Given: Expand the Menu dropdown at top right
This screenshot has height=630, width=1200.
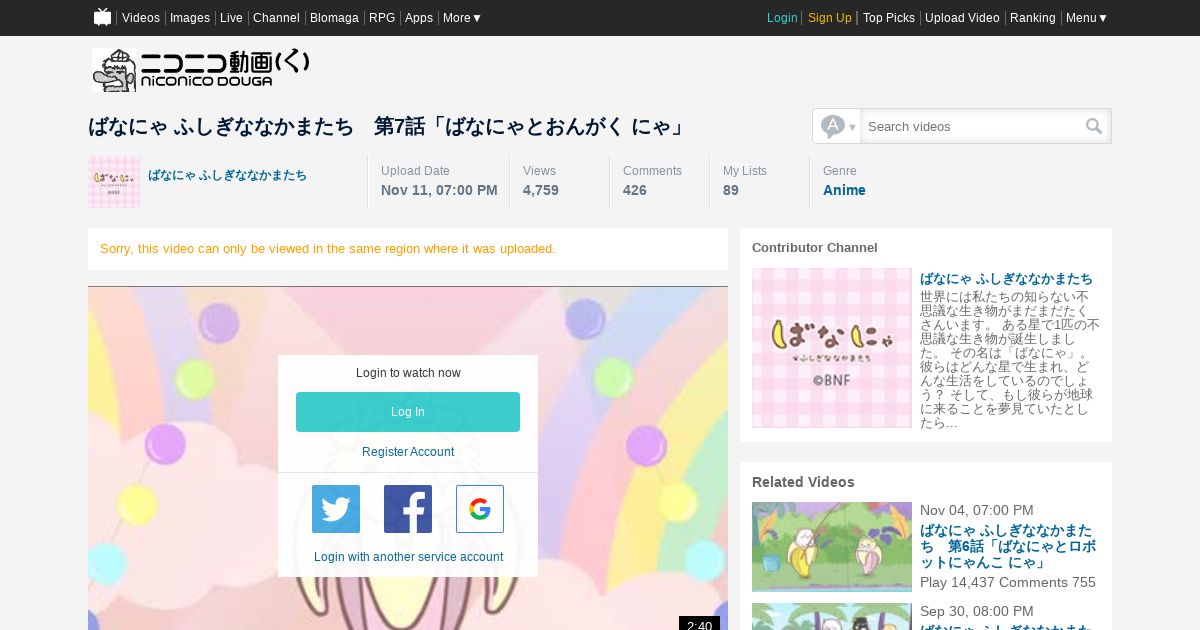Looking at the screenshot, I should point(1087,18).
